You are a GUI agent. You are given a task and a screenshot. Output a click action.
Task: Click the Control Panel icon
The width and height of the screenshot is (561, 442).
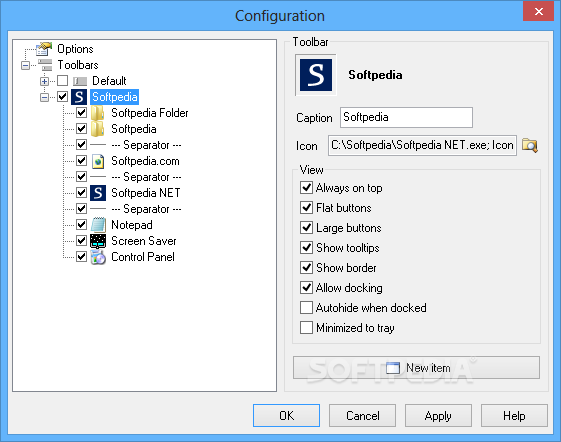click(98, 257)
